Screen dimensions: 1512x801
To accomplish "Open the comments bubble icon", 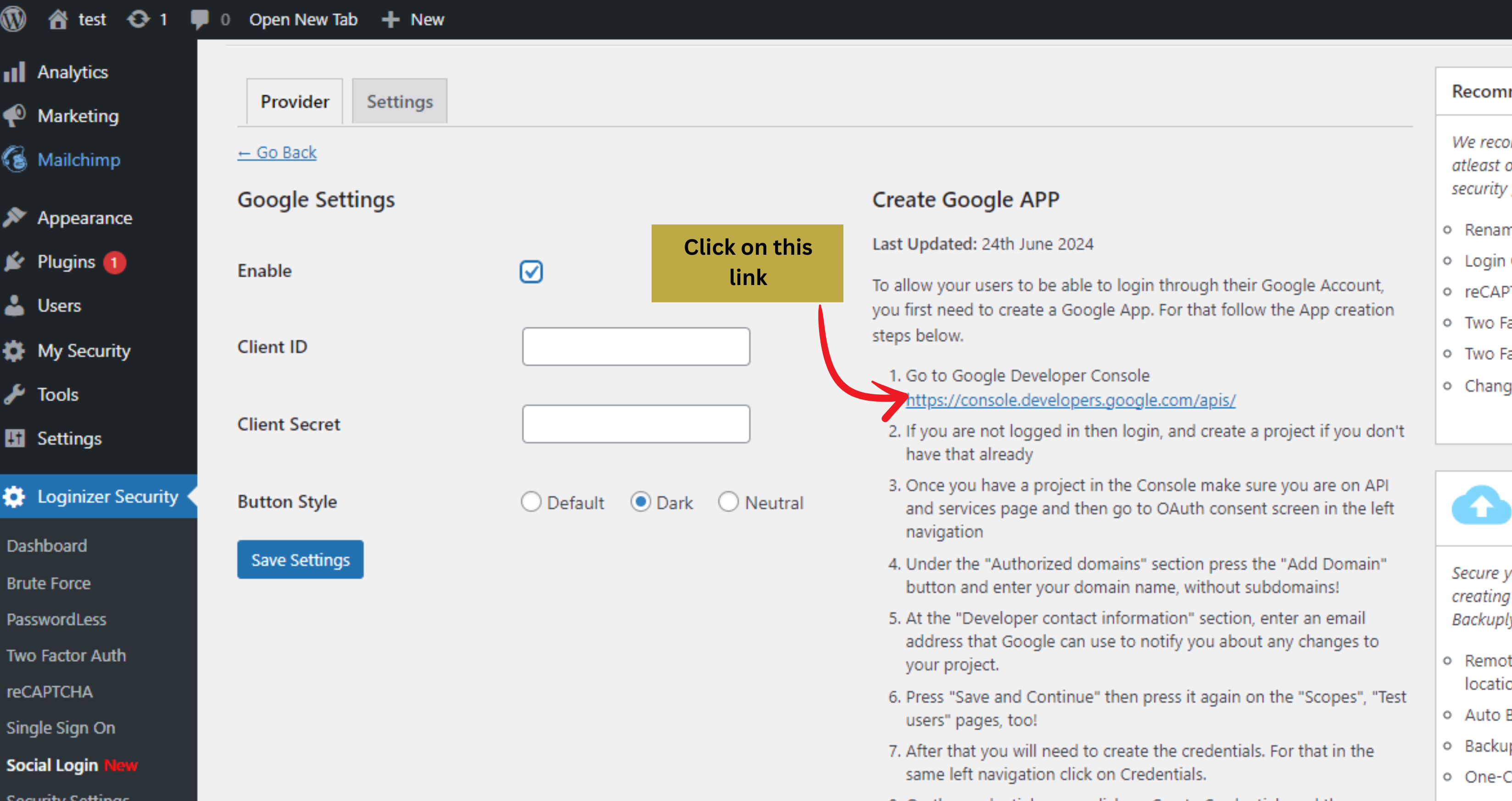I will pos(200,19).
